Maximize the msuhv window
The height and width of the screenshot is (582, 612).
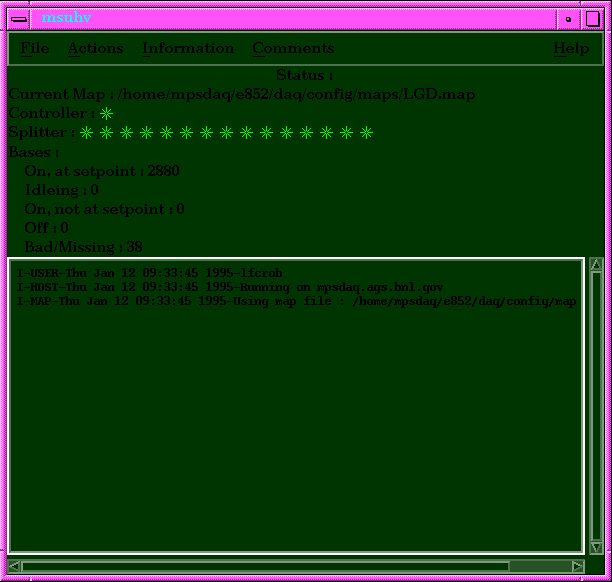click(x=592, y=18)
